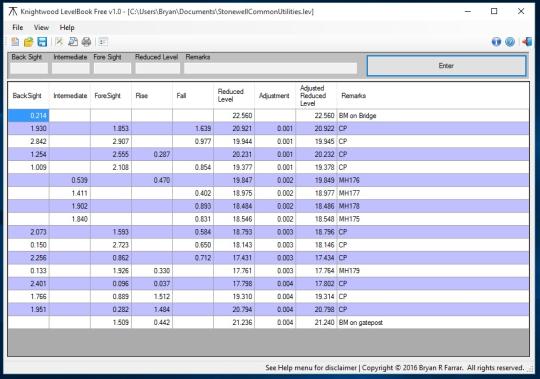540x379 pixels.
Task: Select the 20.232 adjusted level cell
Action: click(316, 154)
